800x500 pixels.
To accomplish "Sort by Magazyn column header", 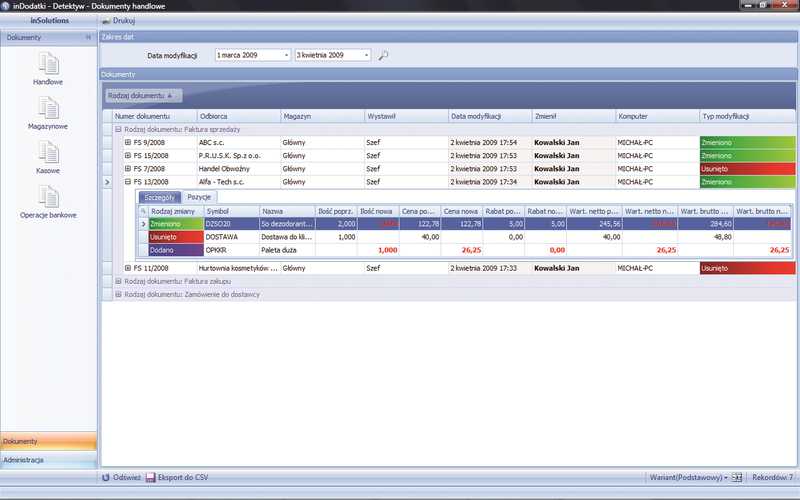I will click(x=322, y=116).
